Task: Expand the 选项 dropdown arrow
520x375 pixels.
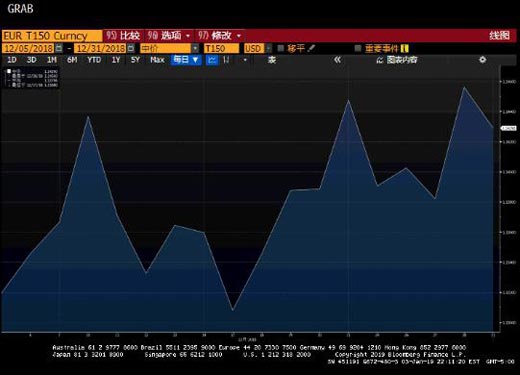Action: [x=188, y=36]
